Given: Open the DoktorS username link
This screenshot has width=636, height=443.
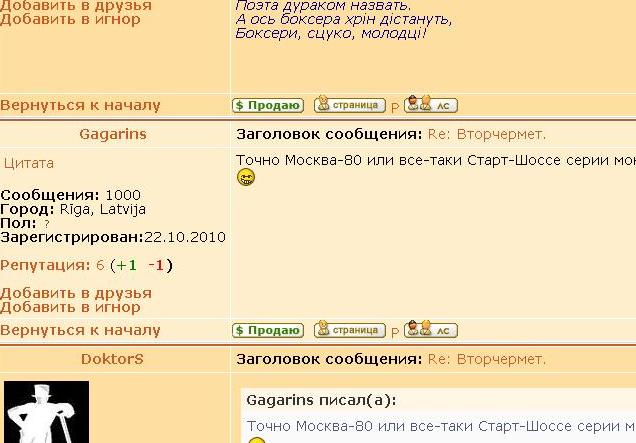Looking at the screenshot, I should point(113,358).
